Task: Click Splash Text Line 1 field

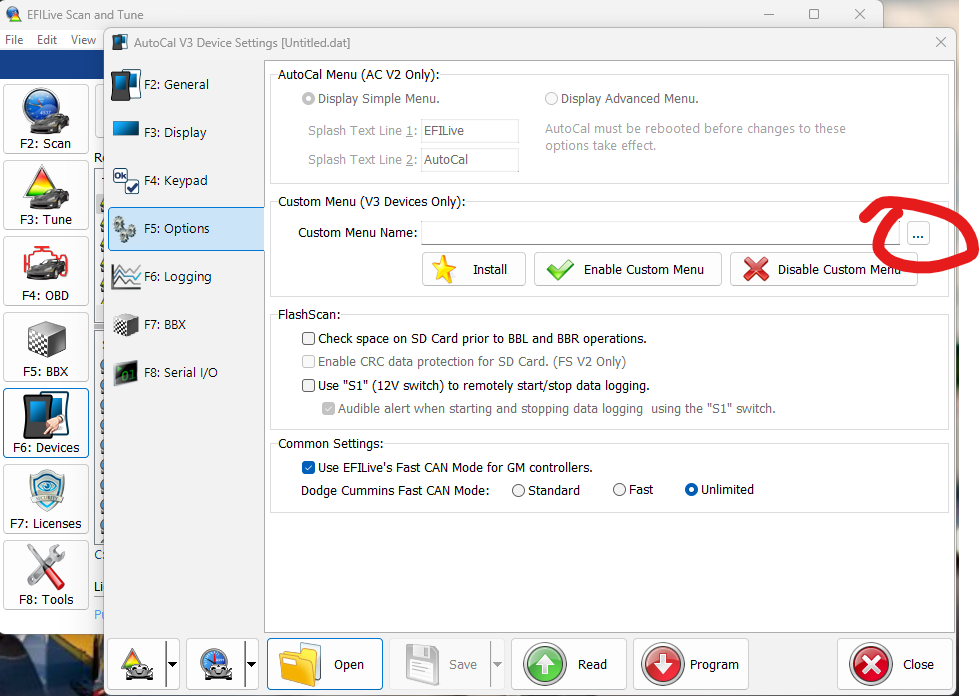Action: (x=469, y=131)
